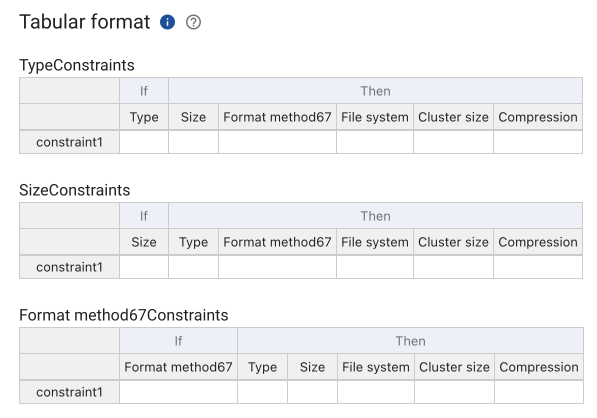Select TypeConstraints constraint1 Cluster size cell
The width and height of the screenshot is (597, 418).
point(453,142)
